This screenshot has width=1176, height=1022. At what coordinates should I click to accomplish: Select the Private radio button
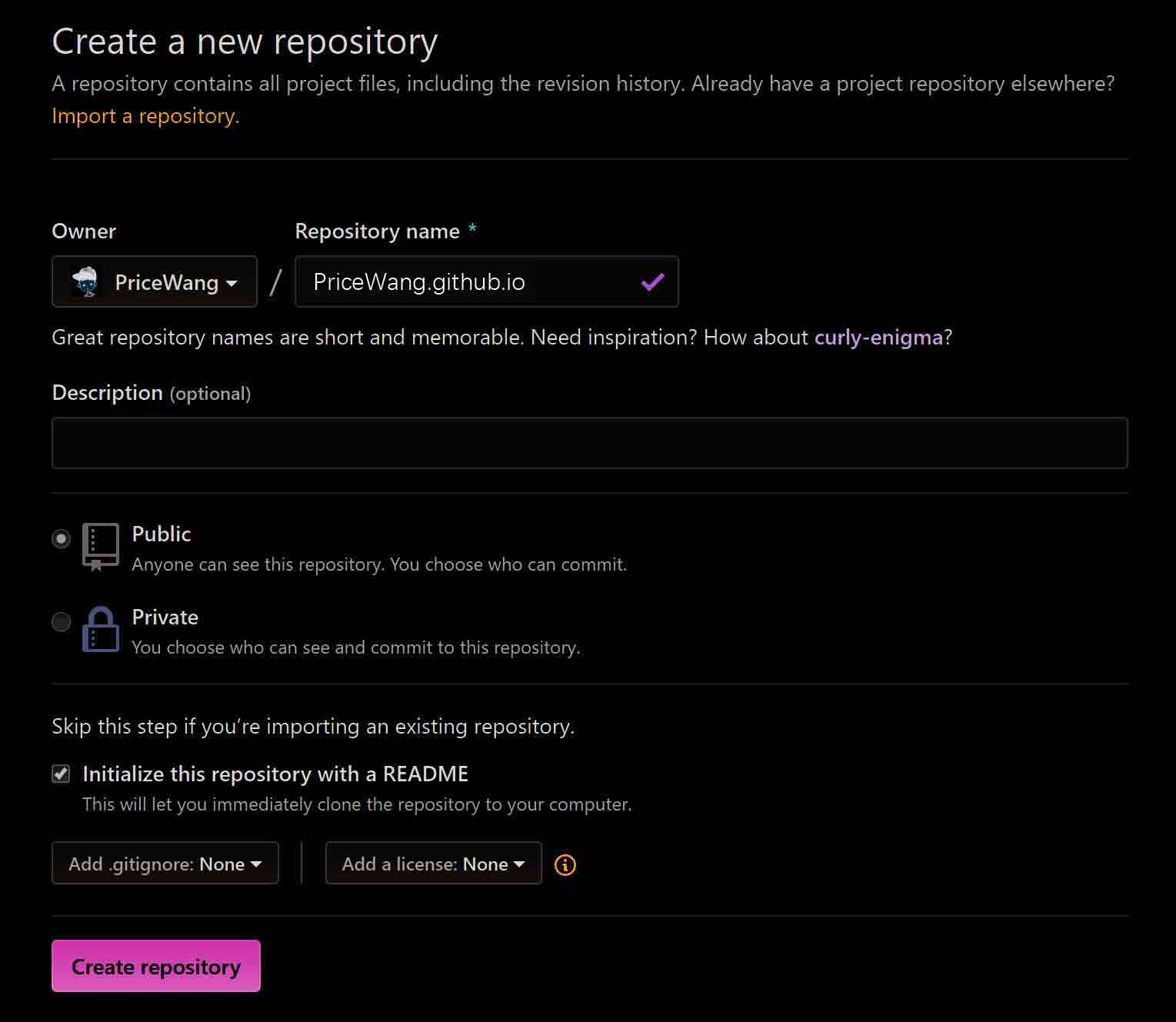pyautogui.click(x=62, y=621)
